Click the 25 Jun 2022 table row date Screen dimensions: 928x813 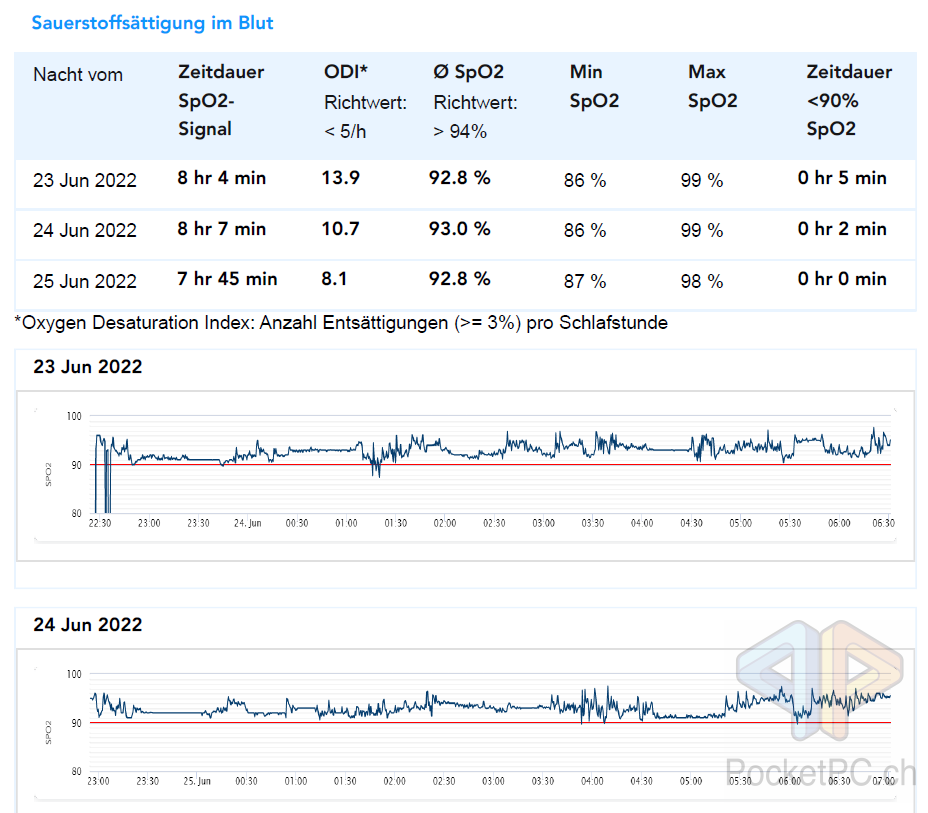(x=85, y=281)
